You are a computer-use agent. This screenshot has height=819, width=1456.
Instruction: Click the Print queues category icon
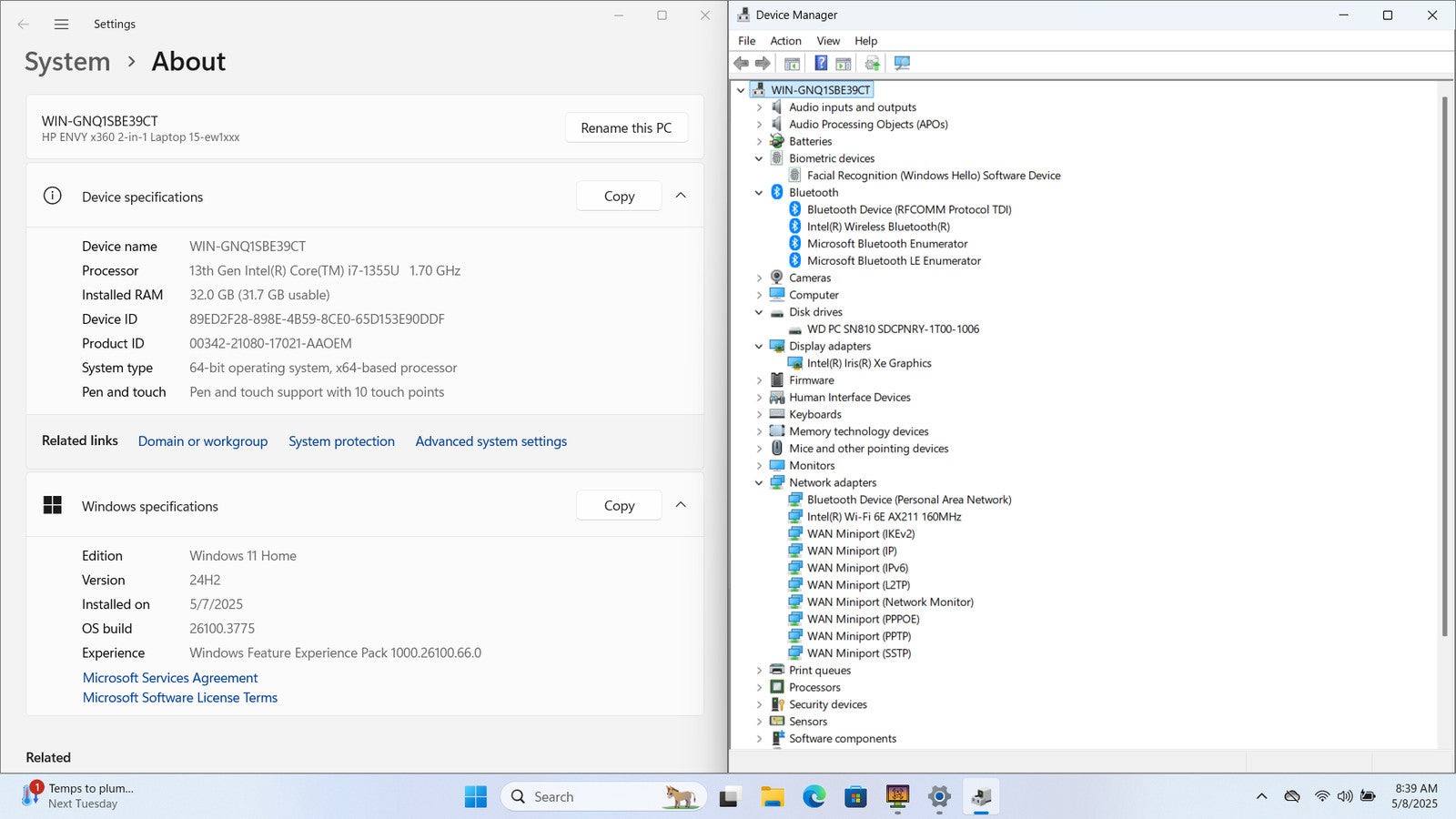(777, 670)
